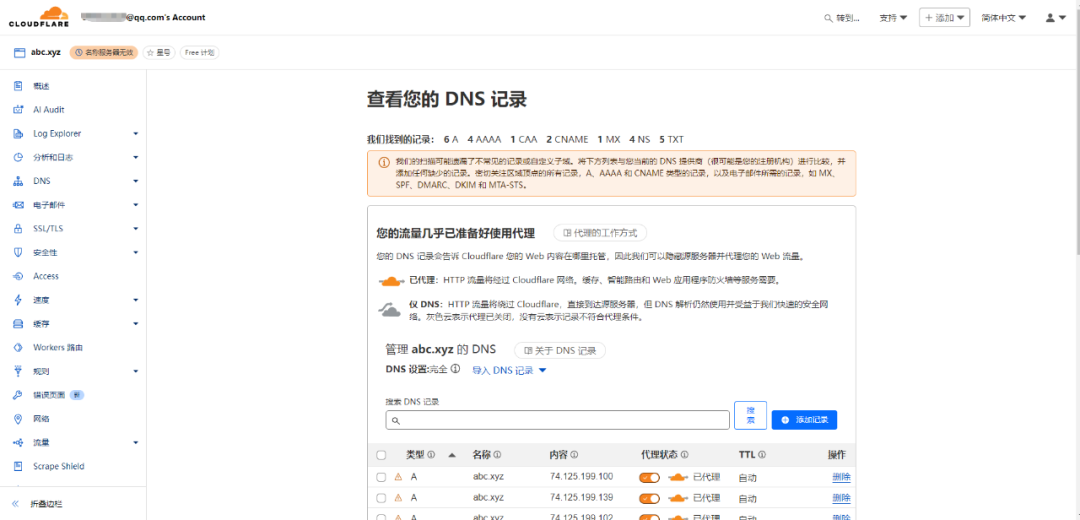Click the 添加记录 button

[x=804, y=420]
